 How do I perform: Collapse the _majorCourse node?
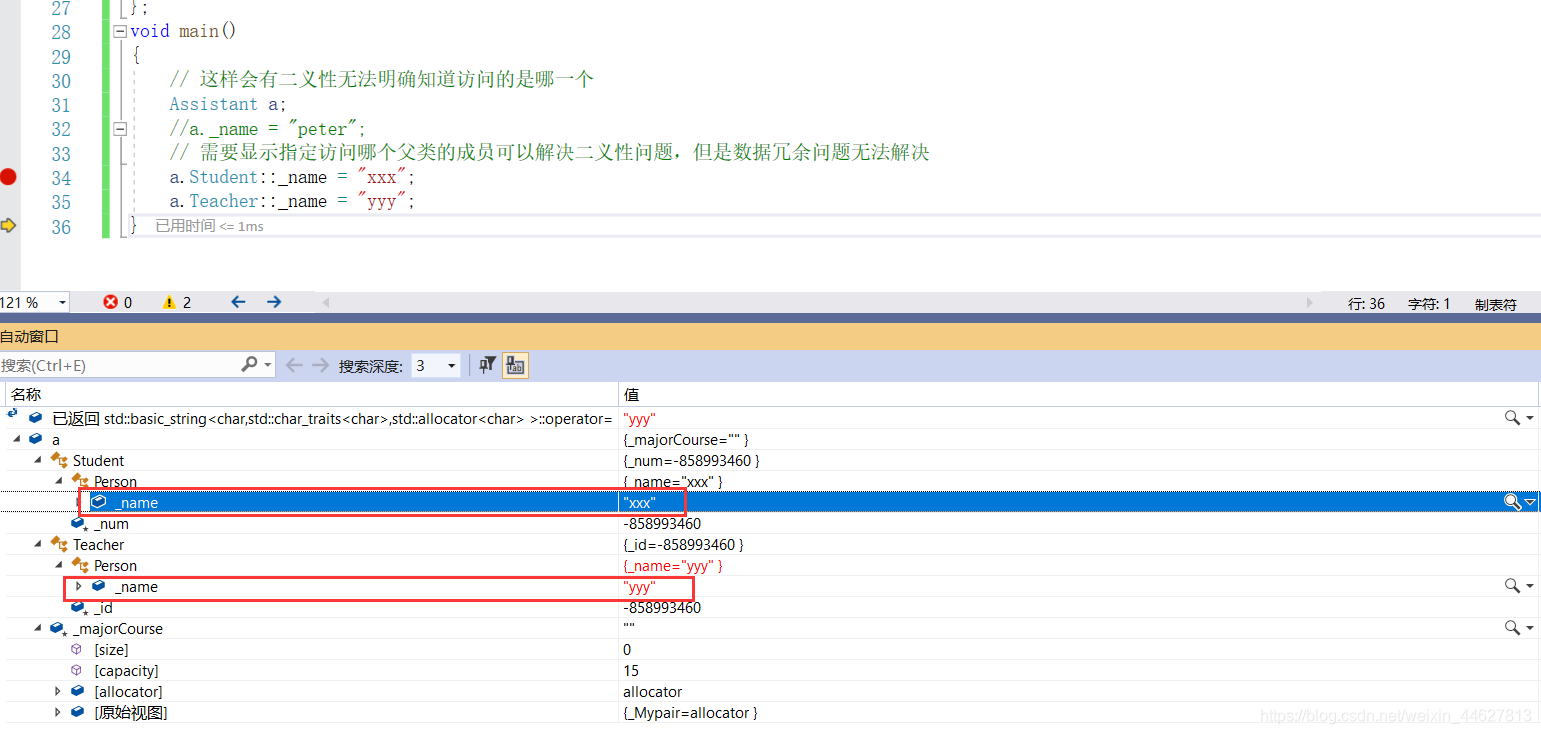(38, 629)
